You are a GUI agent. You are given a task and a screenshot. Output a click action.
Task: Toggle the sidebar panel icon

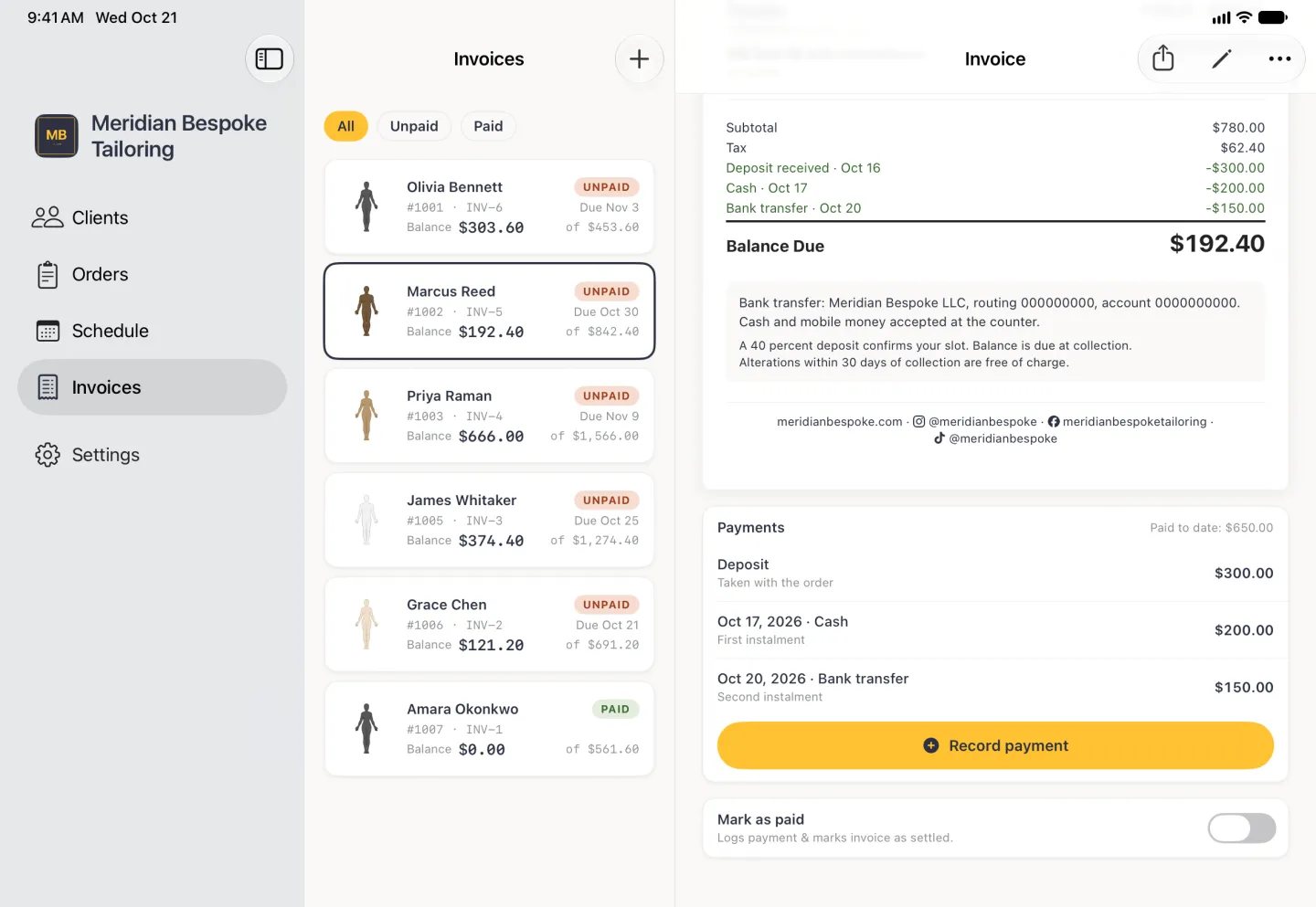(x=270, y=59)
